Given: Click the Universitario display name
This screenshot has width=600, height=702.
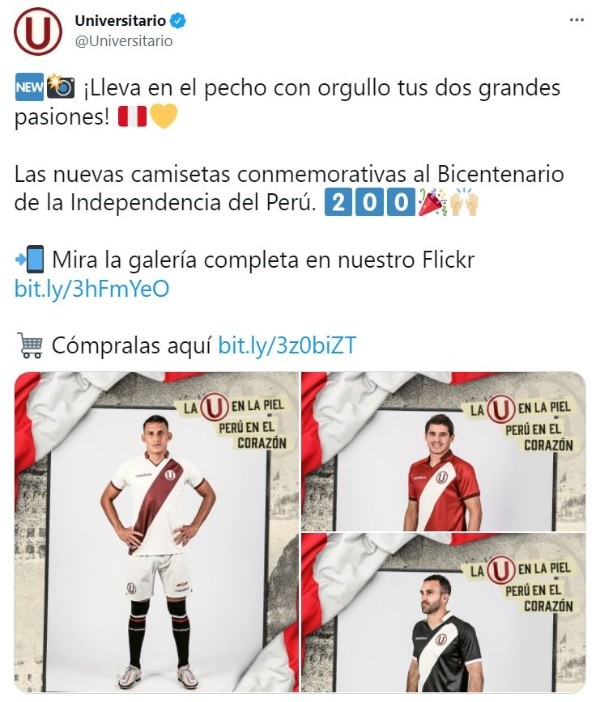Looking at the screenshot, I should [x=120, y=21].
